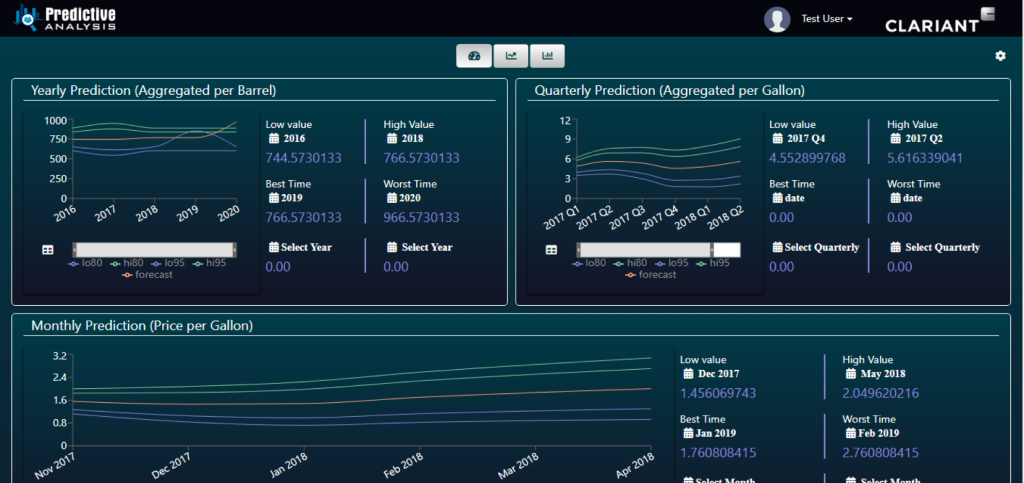Click the Clariant logo

point(939,21)
